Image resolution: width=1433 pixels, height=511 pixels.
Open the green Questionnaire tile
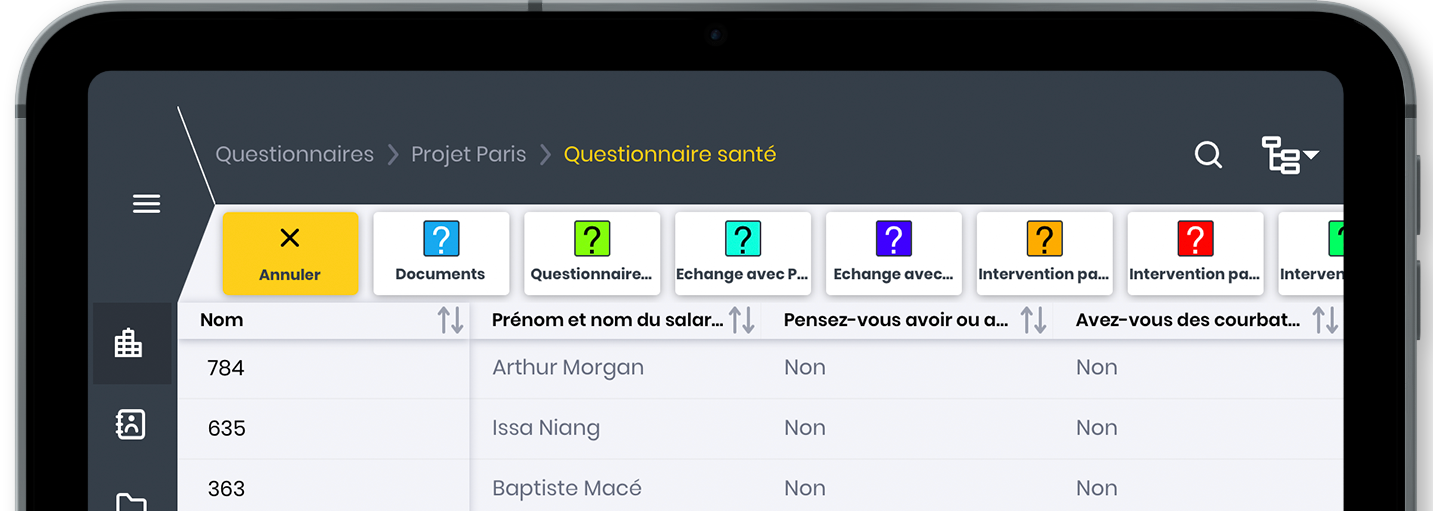click(592, 253)
